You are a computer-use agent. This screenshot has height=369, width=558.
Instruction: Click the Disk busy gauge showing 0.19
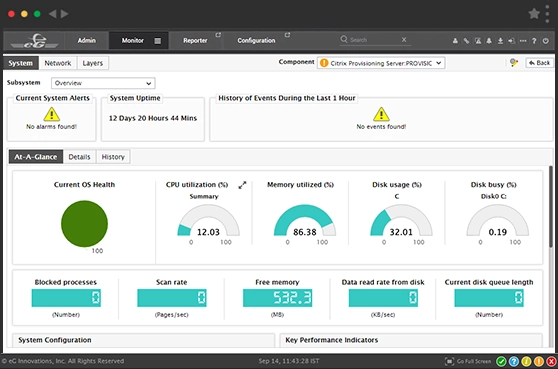[x=498, y=220]
